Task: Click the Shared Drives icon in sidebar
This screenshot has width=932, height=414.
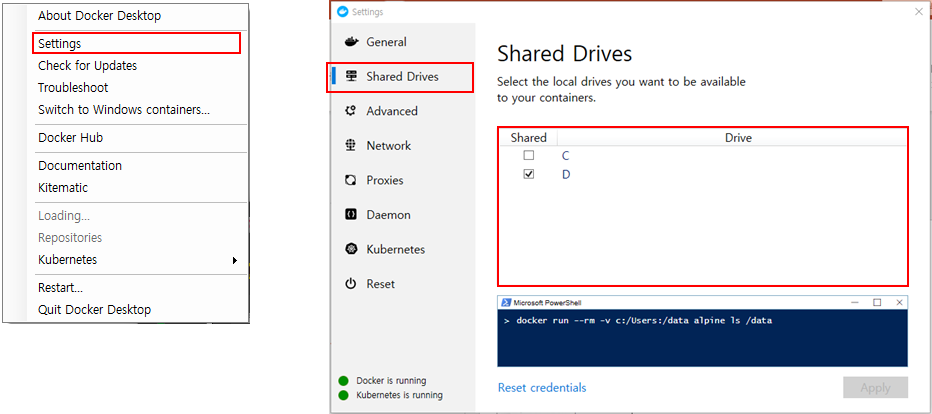Action: coord(351,77)
